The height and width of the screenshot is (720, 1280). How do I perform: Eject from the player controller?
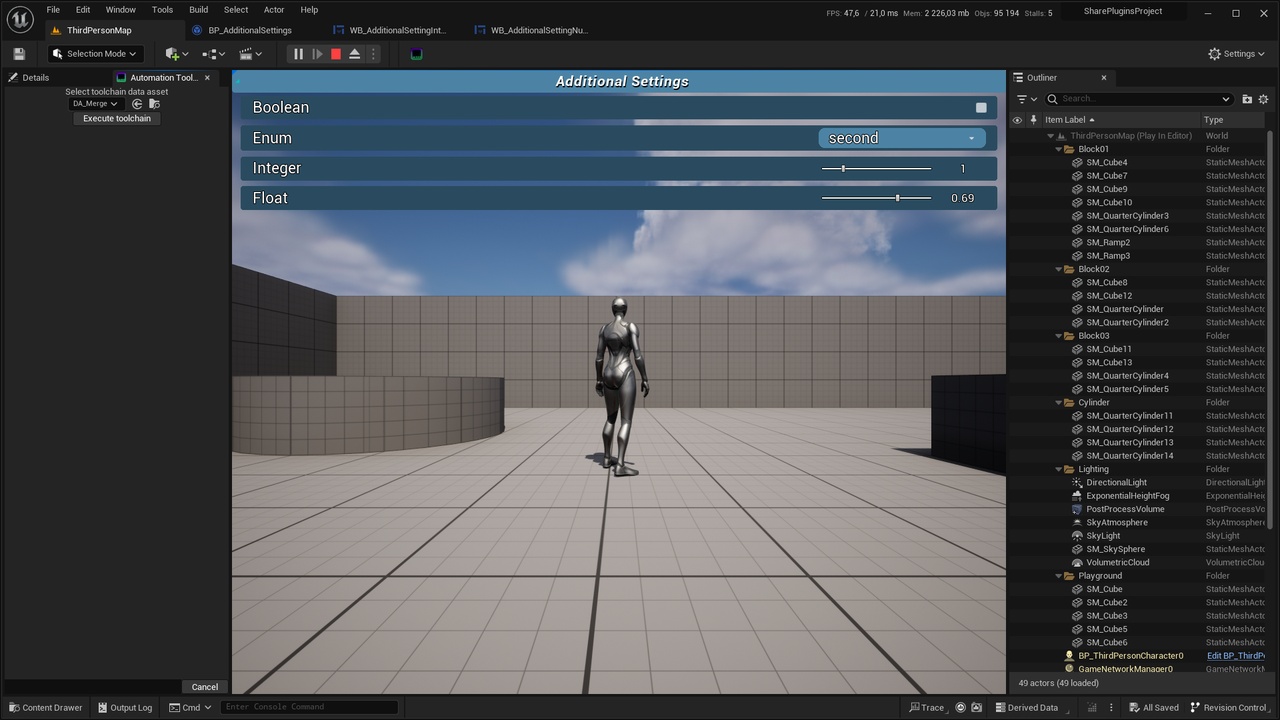click(354, 54)
